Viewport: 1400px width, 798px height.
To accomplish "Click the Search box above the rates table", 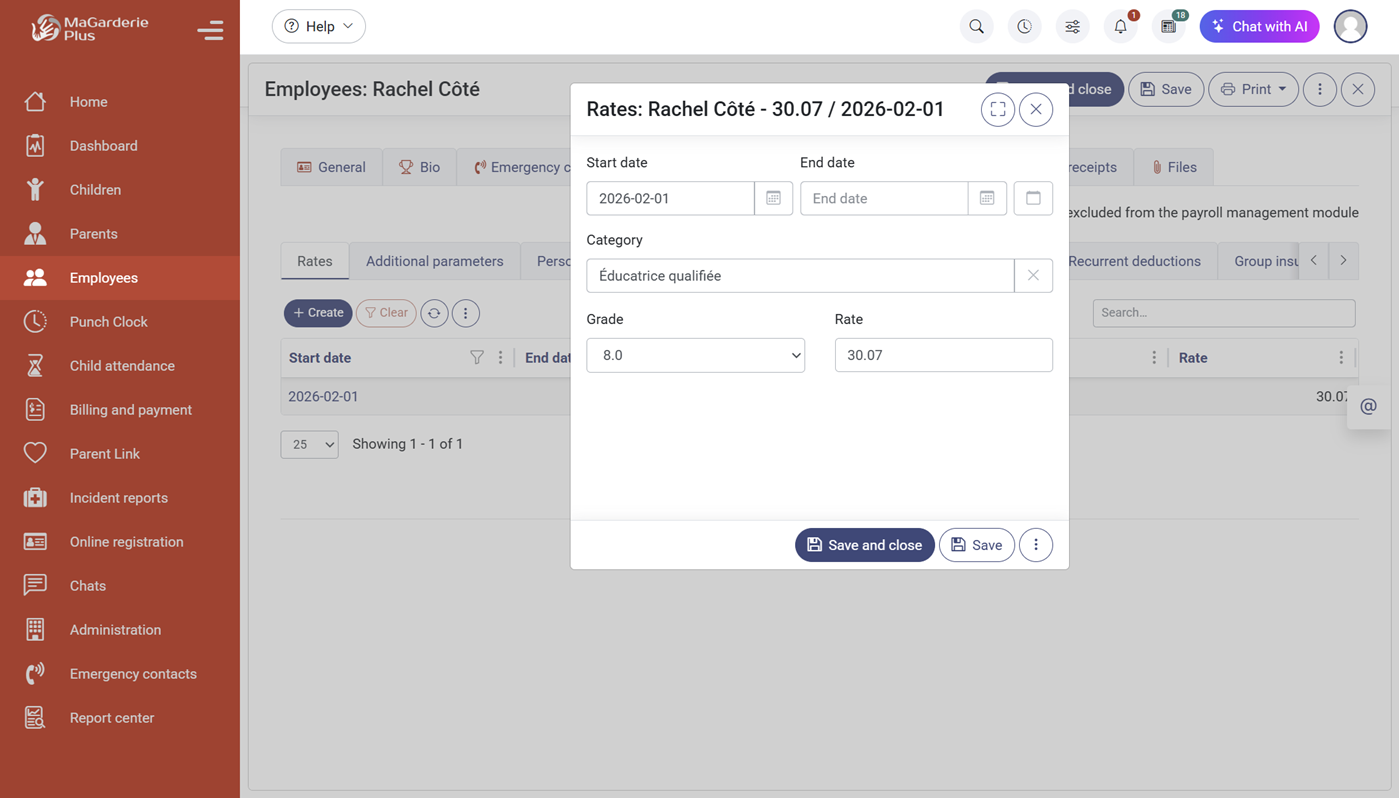I will (x=1224, y=313).
